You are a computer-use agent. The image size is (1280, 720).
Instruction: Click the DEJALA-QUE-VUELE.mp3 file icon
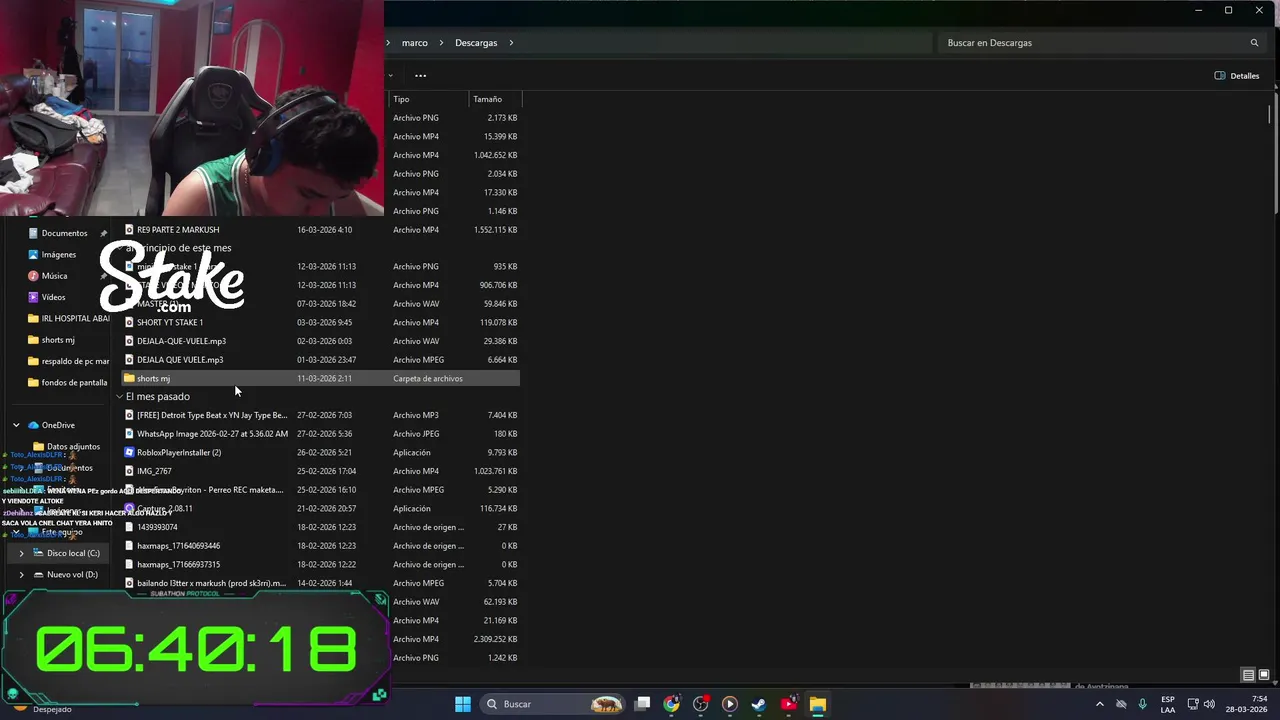(x=129, y=341)
